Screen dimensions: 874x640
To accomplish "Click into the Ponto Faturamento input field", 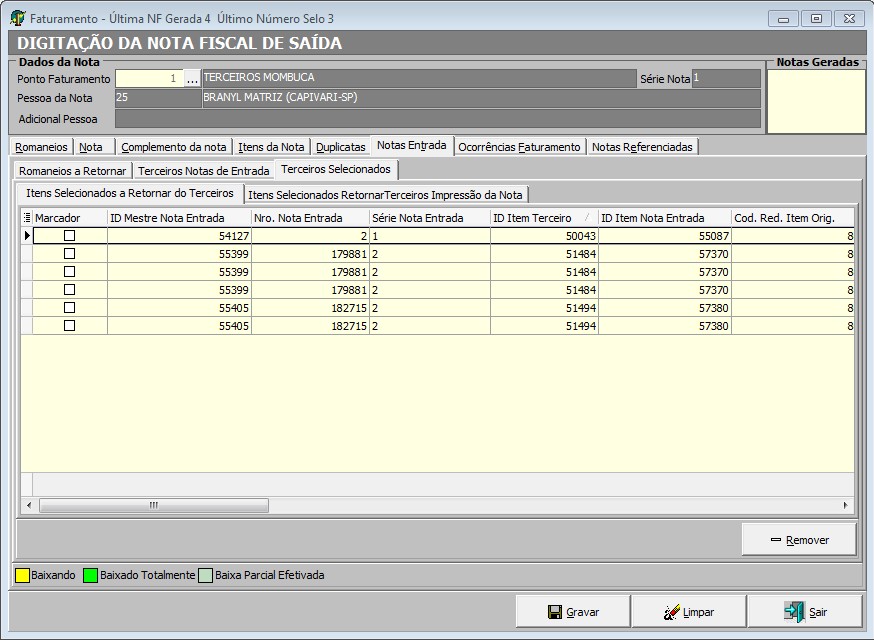I will pos(150,79).
